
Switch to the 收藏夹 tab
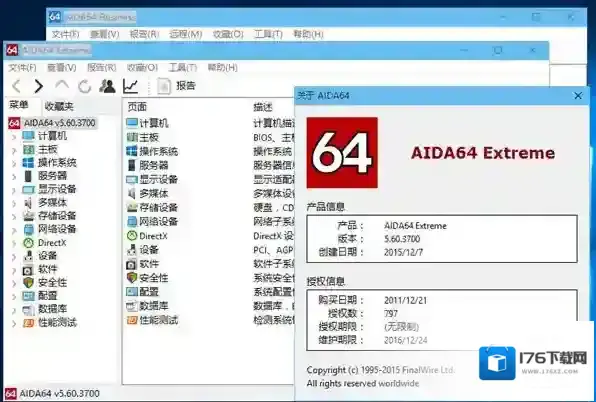click(59, 106)
